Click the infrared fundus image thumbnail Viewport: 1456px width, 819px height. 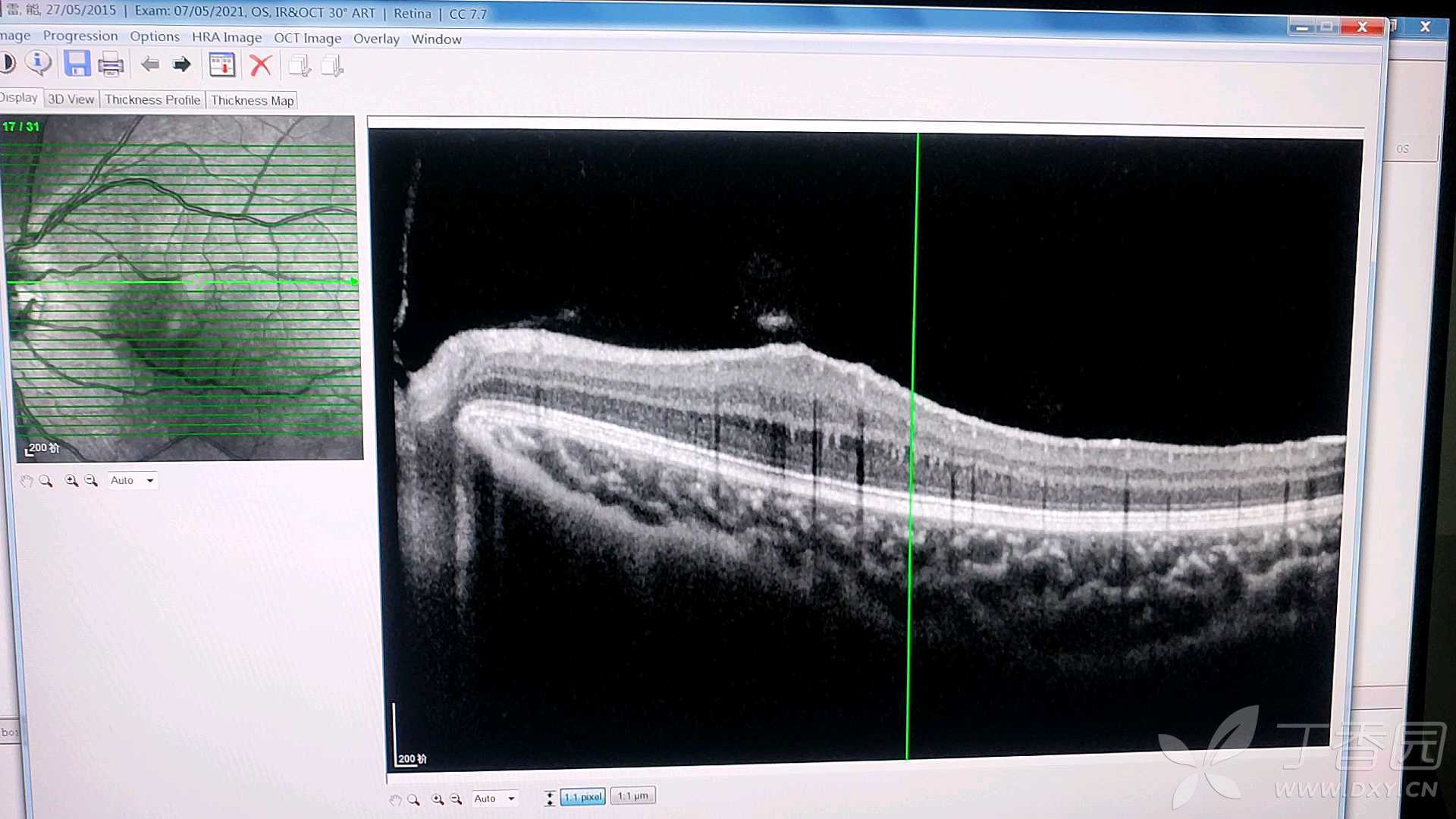pos(182,288)
